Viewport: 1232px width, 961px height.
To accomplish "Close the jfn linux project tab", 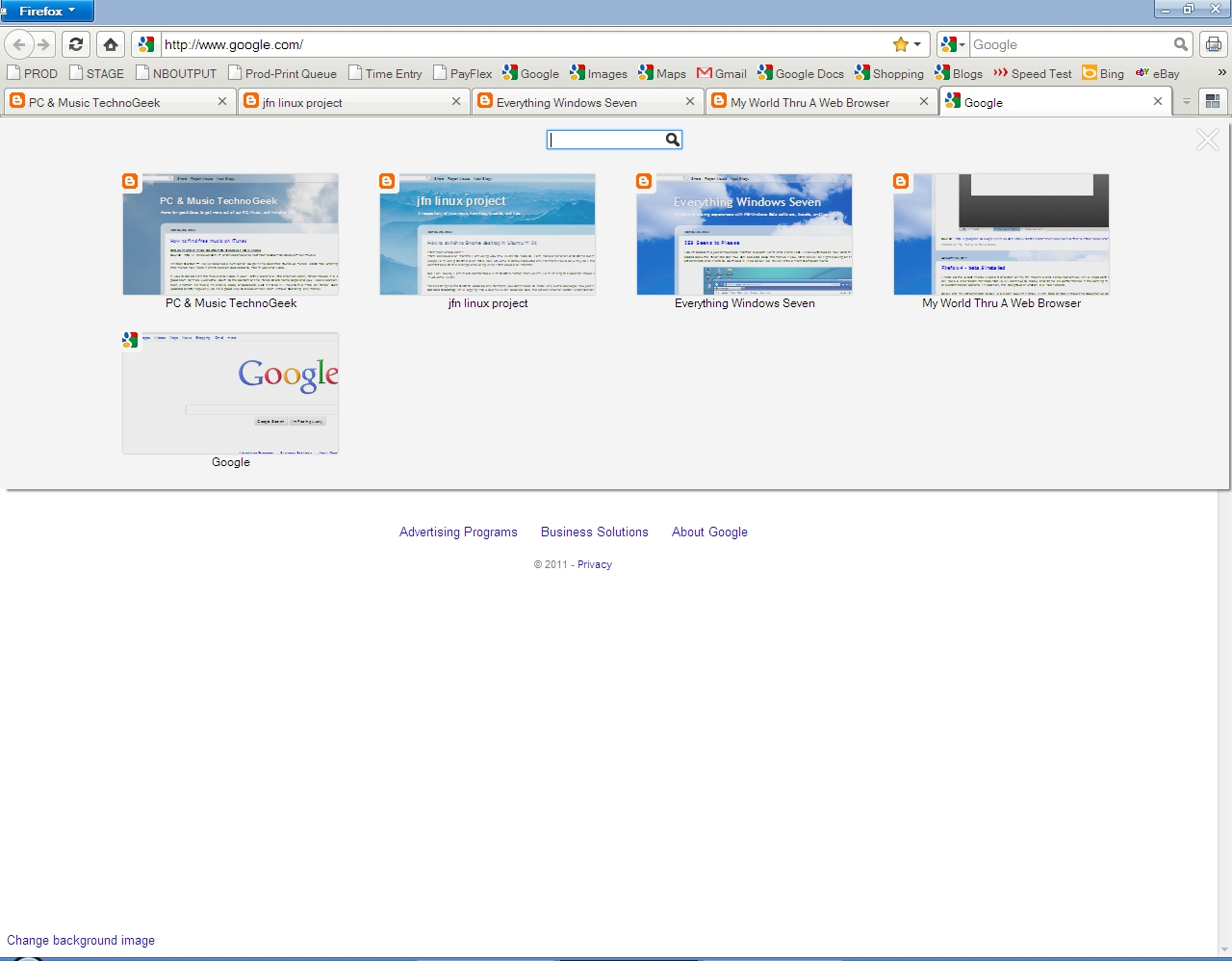I will coord(456,101).
